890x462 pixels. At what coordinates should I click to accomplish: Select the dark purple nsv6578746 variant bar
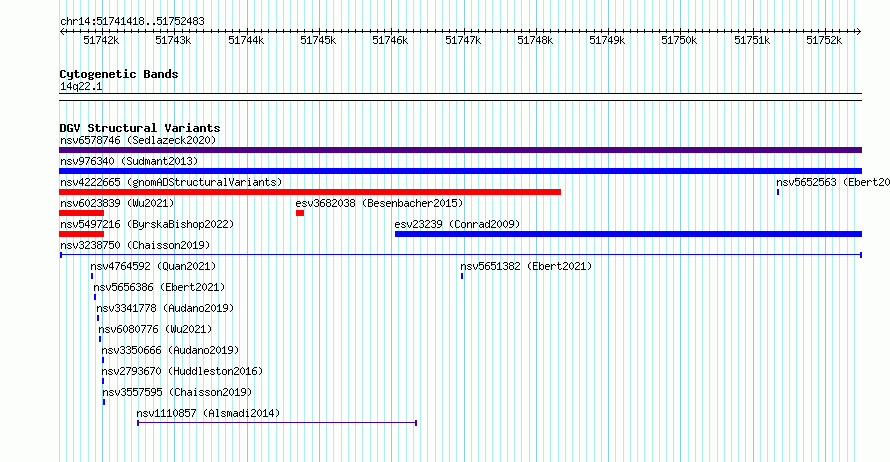[x=460, y=150]
